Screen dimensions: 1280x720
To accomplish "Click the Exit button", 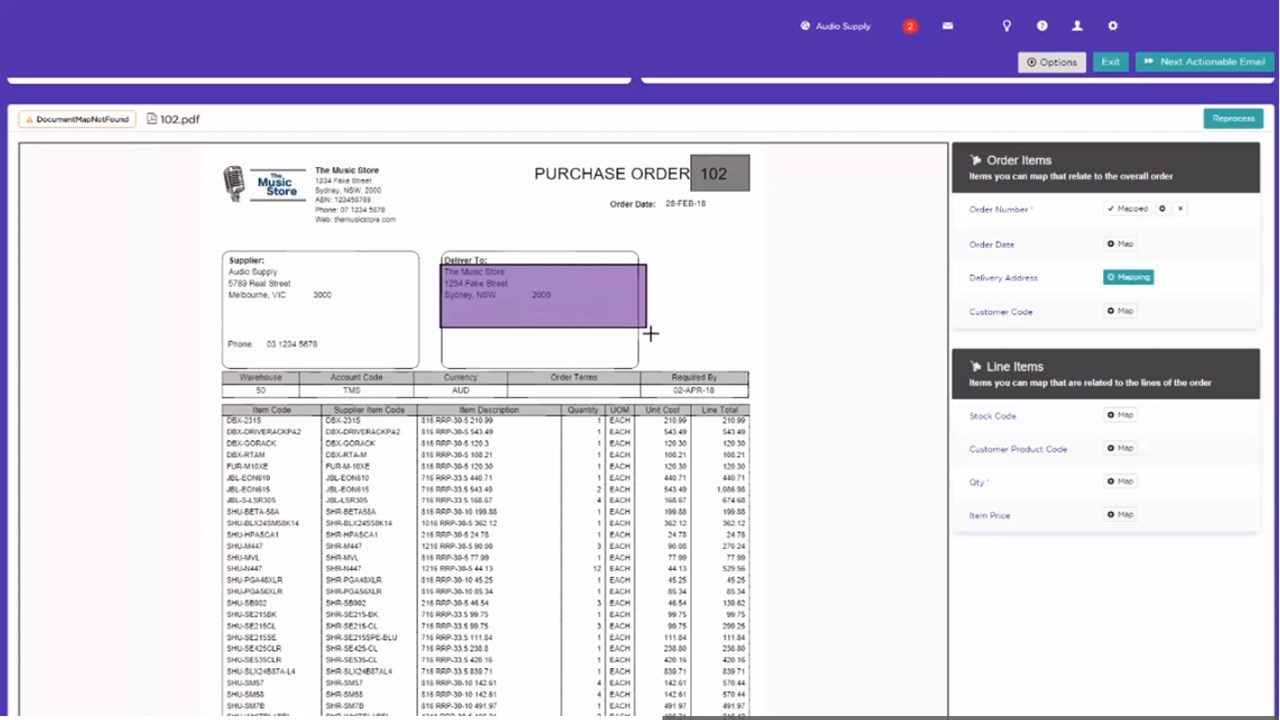I will coord(1110,62).
